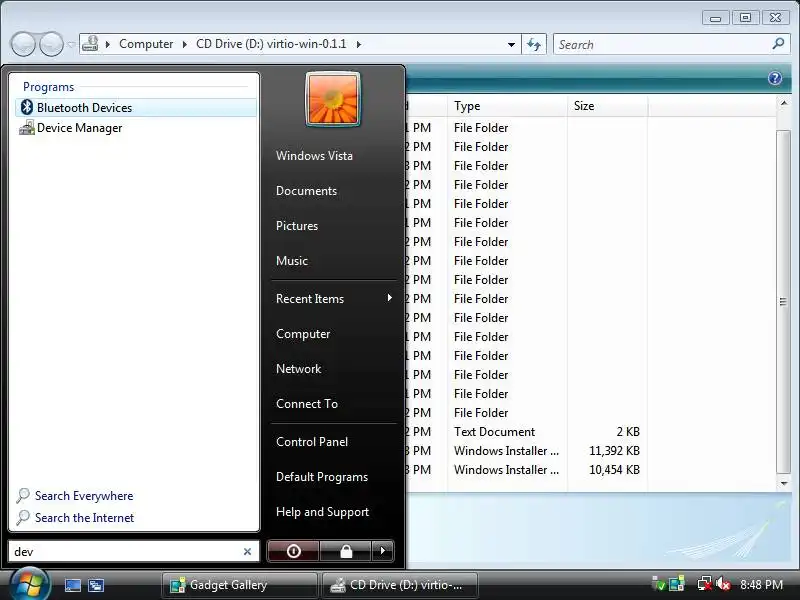Click the Programs search results heading
800x600 pixels.
tap(48, 87)
